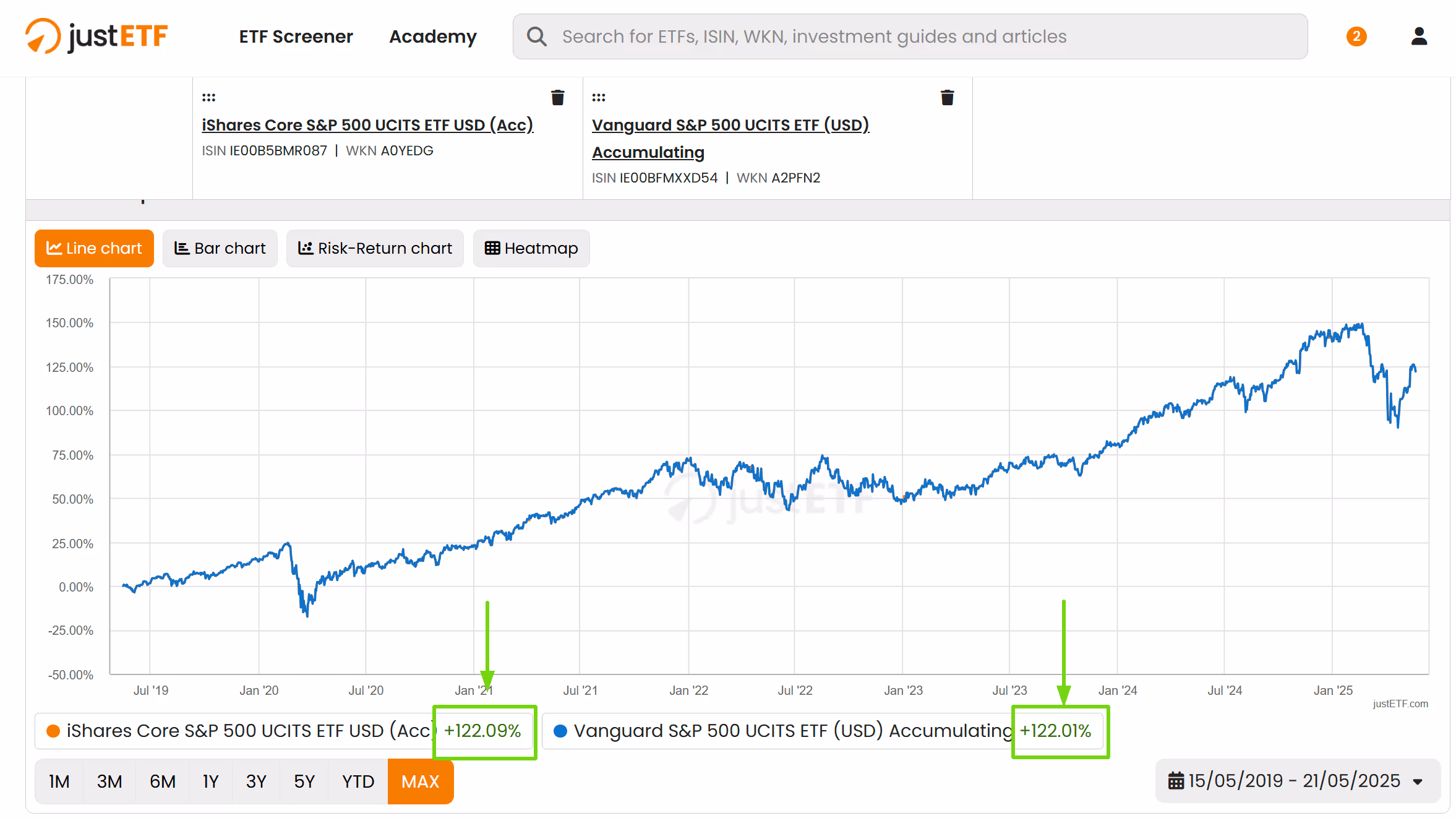The height and width of the screenshot is (818, 1456).
Task: Click the orange iShares legend color dot
Action: point(53,731)
